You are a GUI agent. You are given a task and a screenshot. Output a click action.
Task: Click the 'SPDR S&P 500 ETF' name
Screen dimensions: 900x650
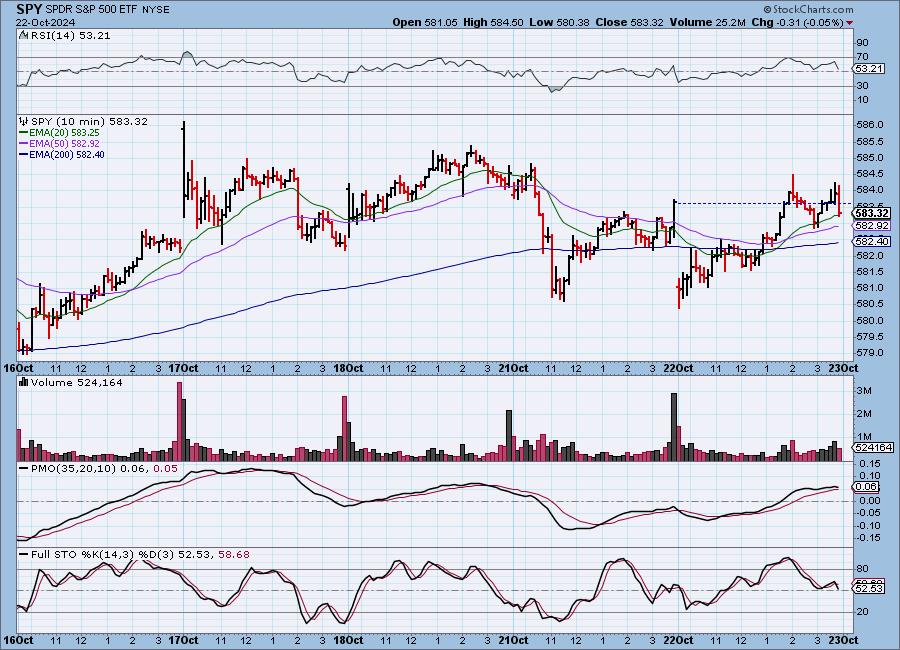[91, 10]
